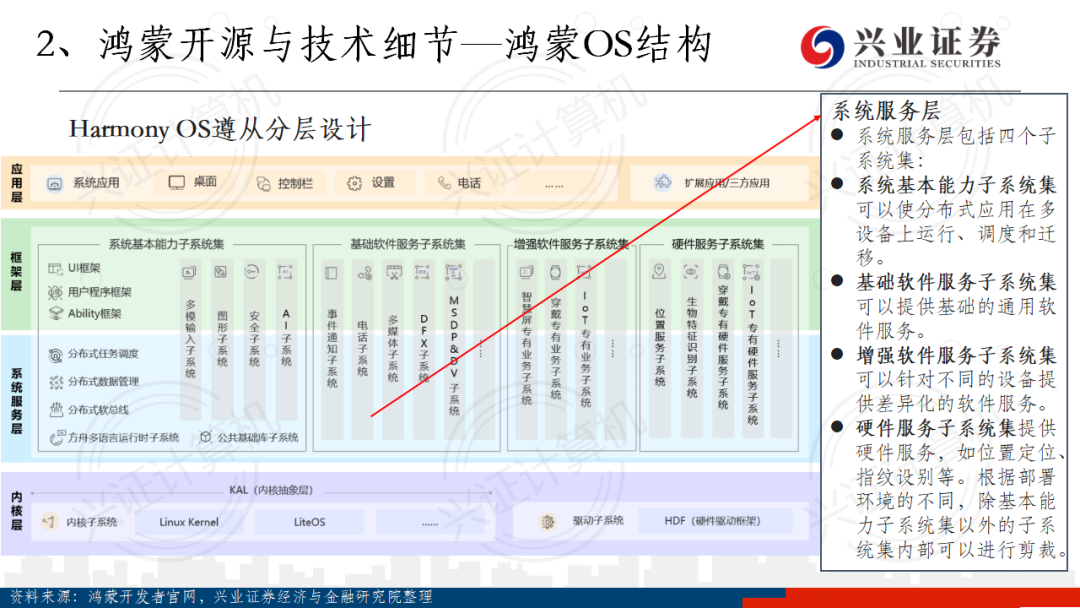Click the 用户程序框架 icon
This screenshot has width=1080, height=608.
coord(56,291)
